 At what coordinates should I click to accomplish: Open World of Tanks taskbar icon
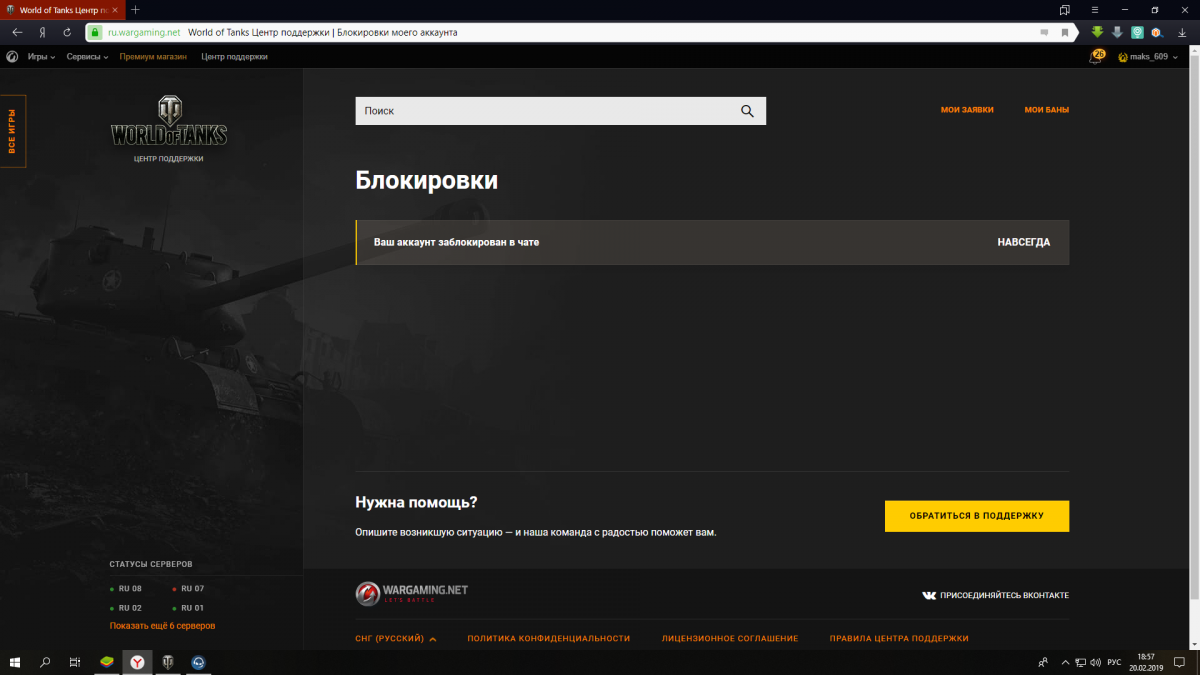tap(168, 662)
